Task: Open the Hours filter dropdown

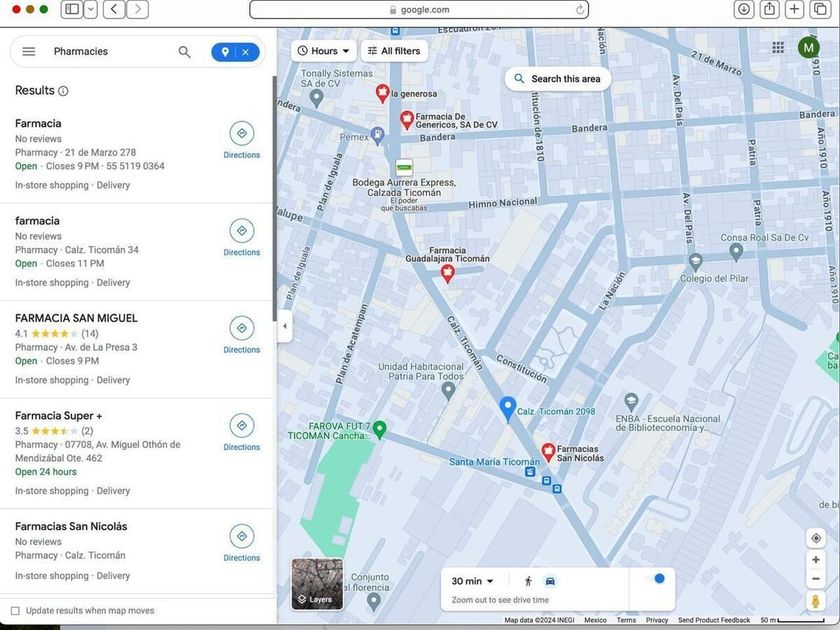Action: (x=324, y=51)
